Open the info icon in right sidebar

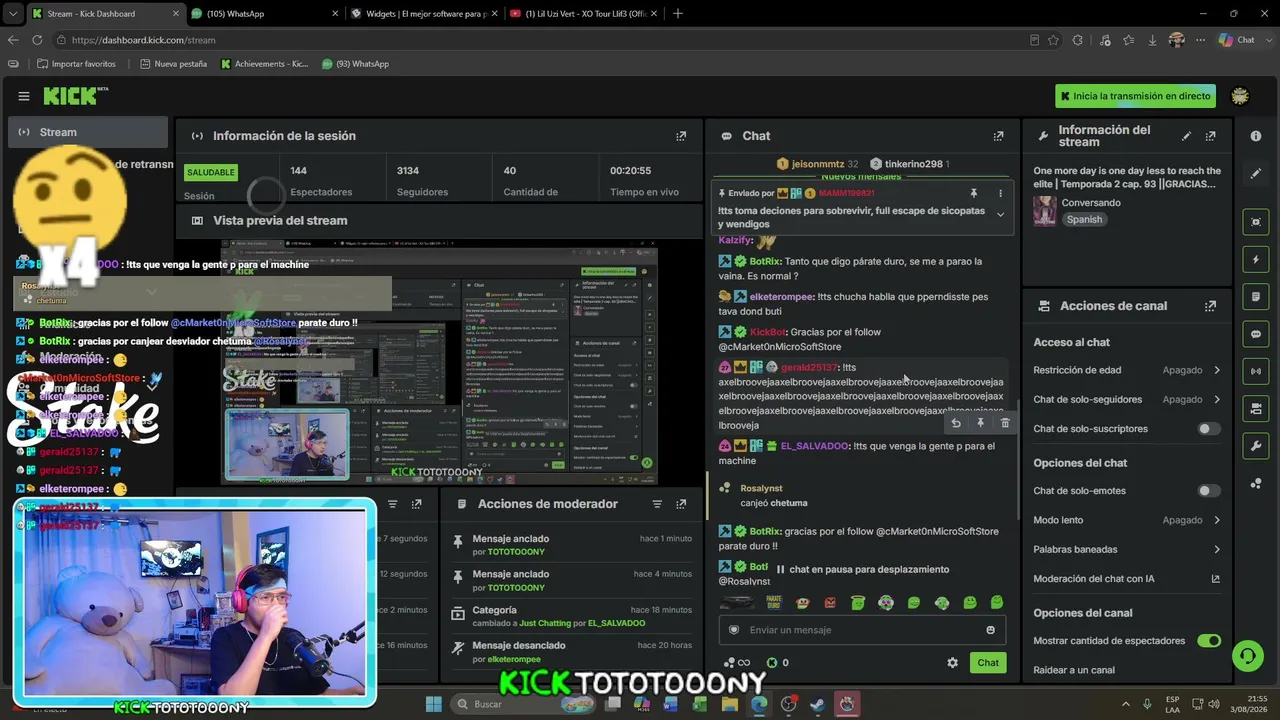click(1256, 136)
